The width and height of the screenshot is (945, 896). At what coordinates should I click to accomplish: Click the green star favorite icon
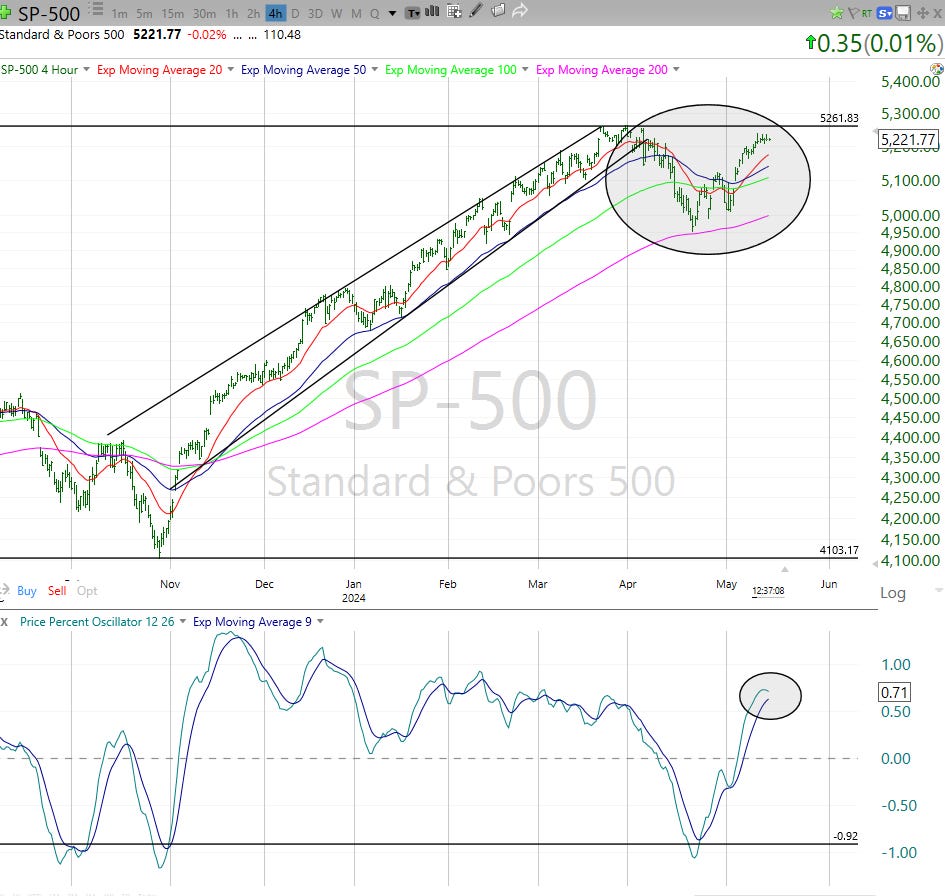click(837, 13)
